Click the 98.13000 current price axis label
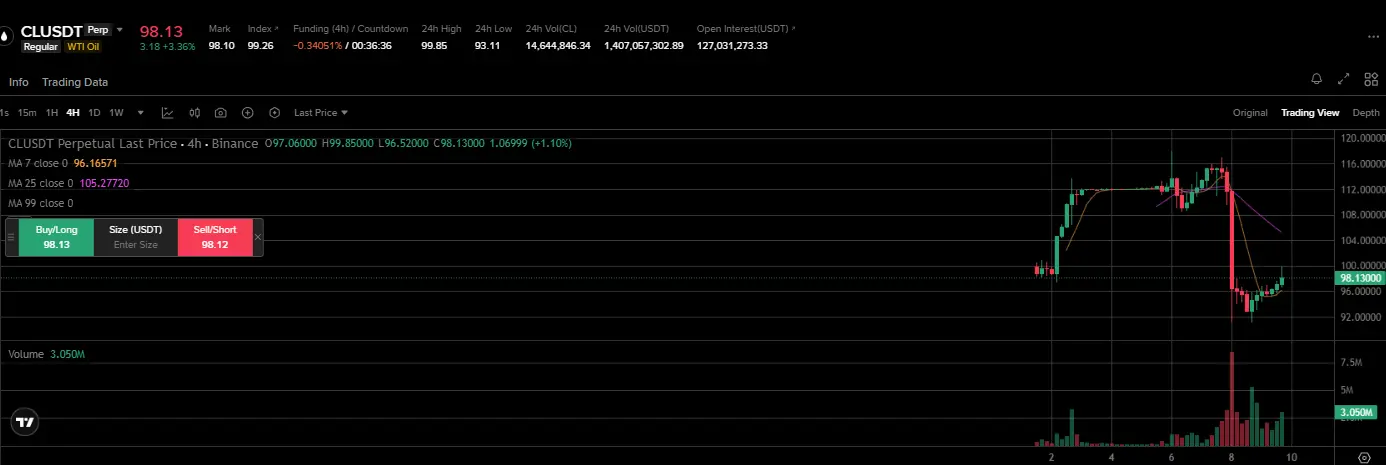The image size is (1386, 465). coord(1361,278)
